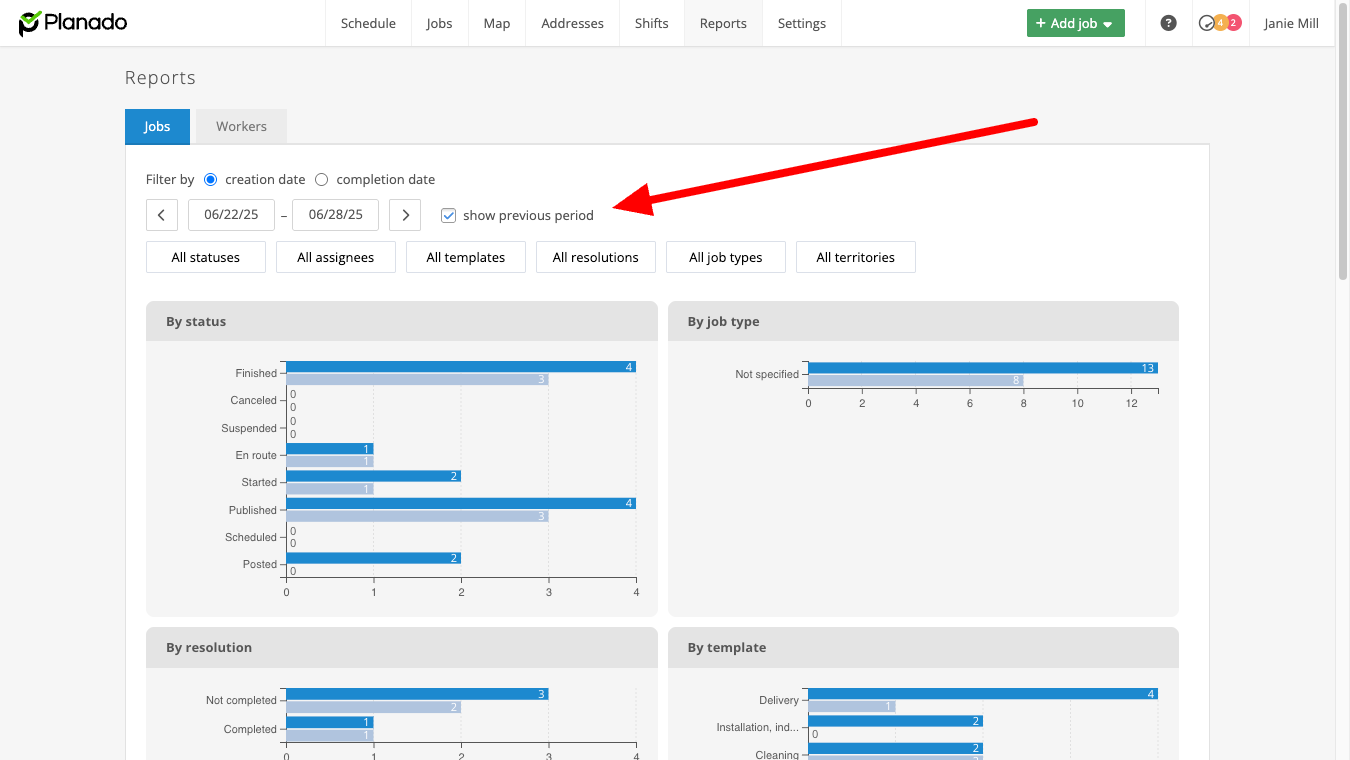Viewport: 1350px width, 760px height.
Task: Click the Posted status bar
Action: (x=374, y=558)
